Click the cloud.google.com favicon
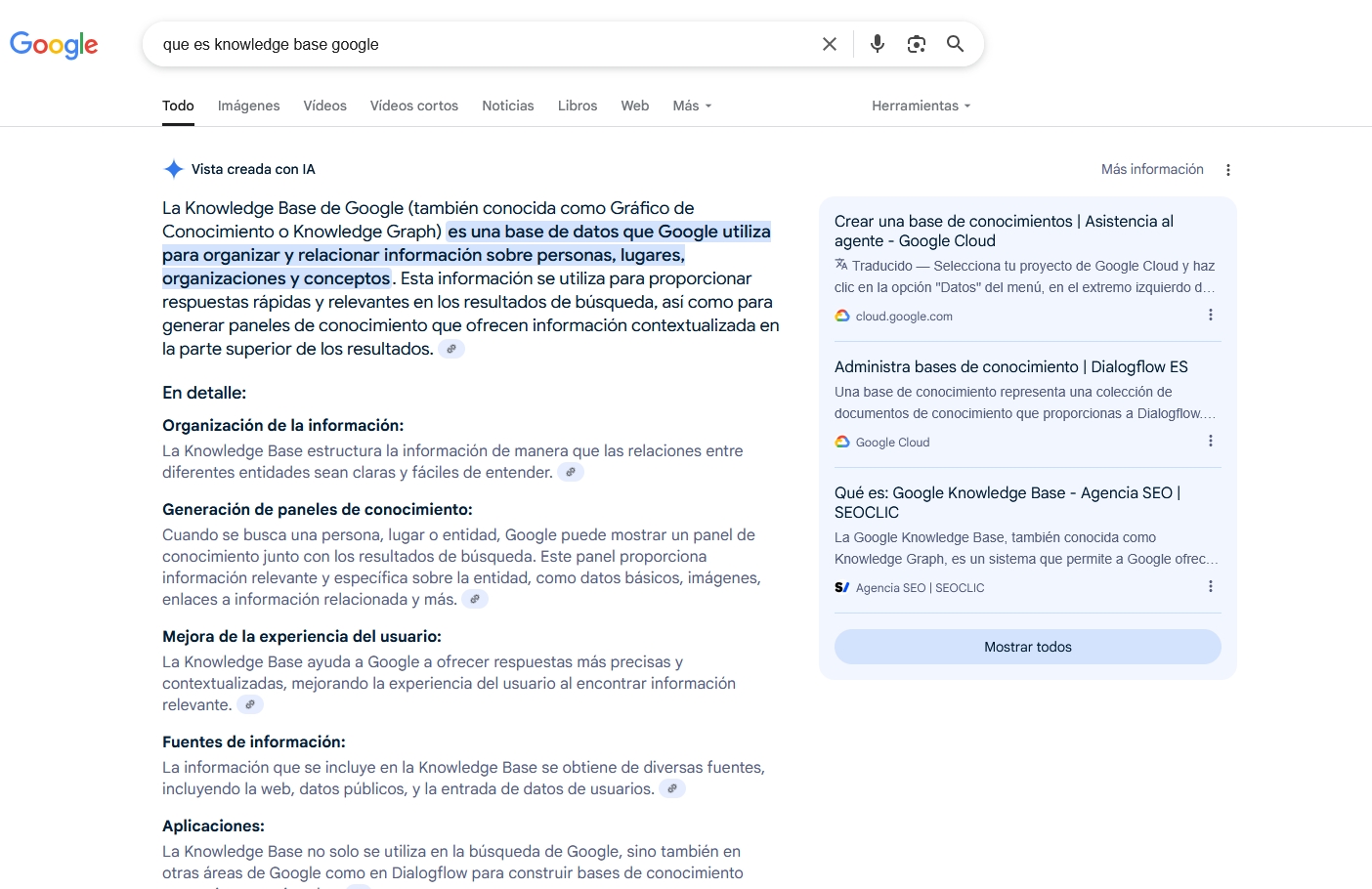Viewport: 1372px width, 889px height. pyautogui.click(x=842, y=316)
